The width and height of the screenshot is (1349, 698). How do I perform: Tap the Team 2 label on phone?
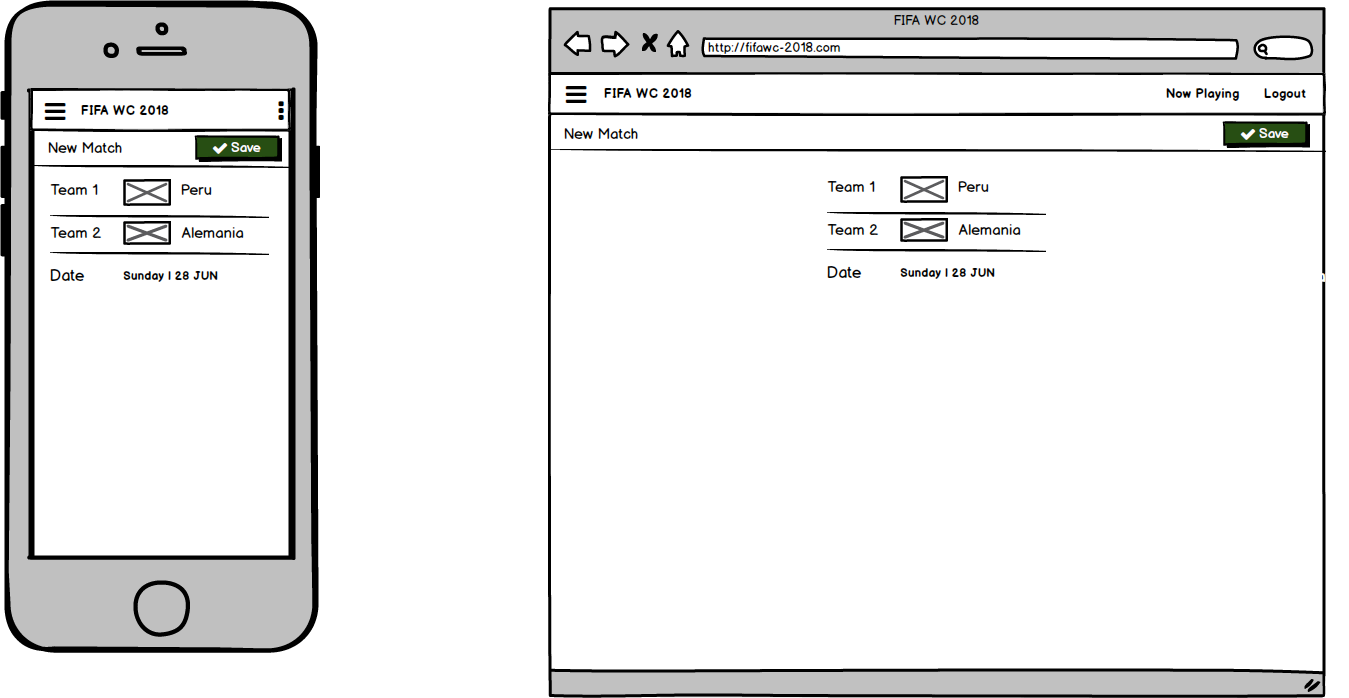tap(76, 233)
